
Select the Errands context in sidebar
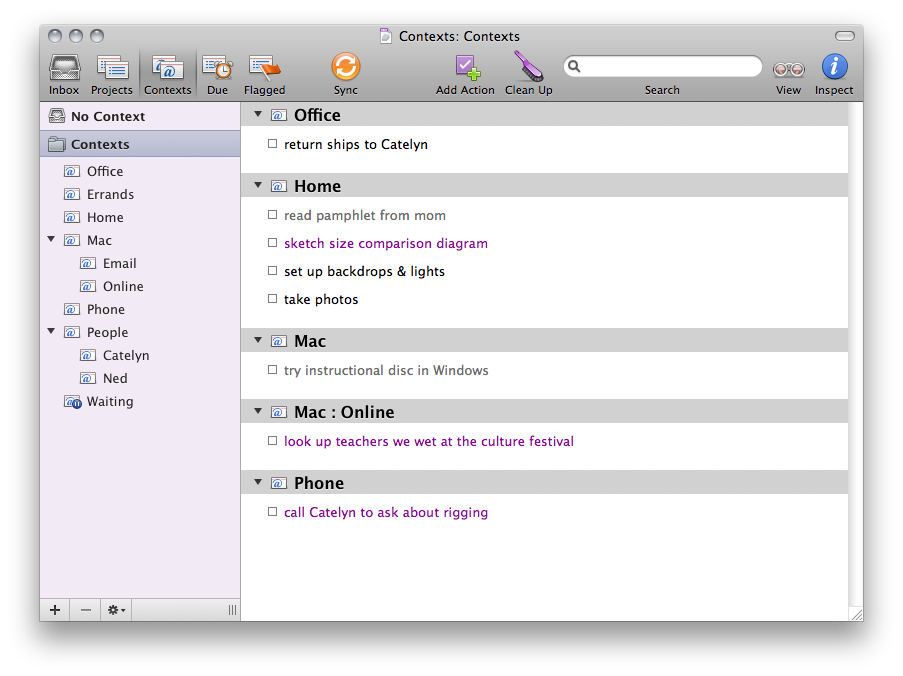(x=110, y=194)
